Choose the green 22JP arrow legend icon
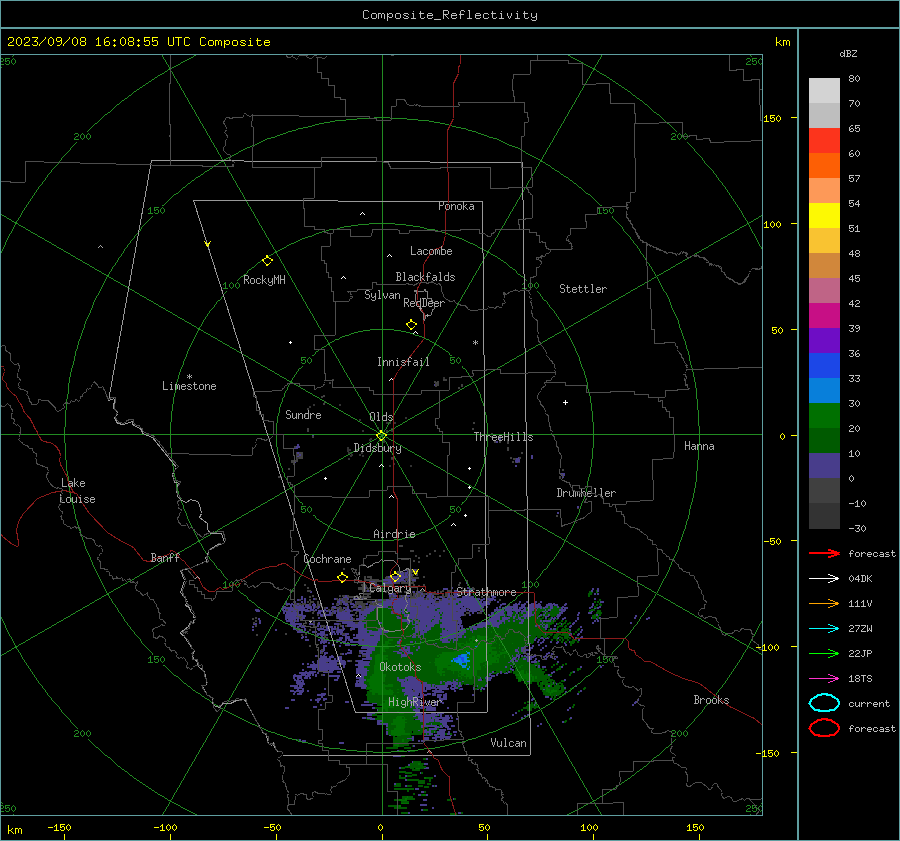 (x=824, y=653)
